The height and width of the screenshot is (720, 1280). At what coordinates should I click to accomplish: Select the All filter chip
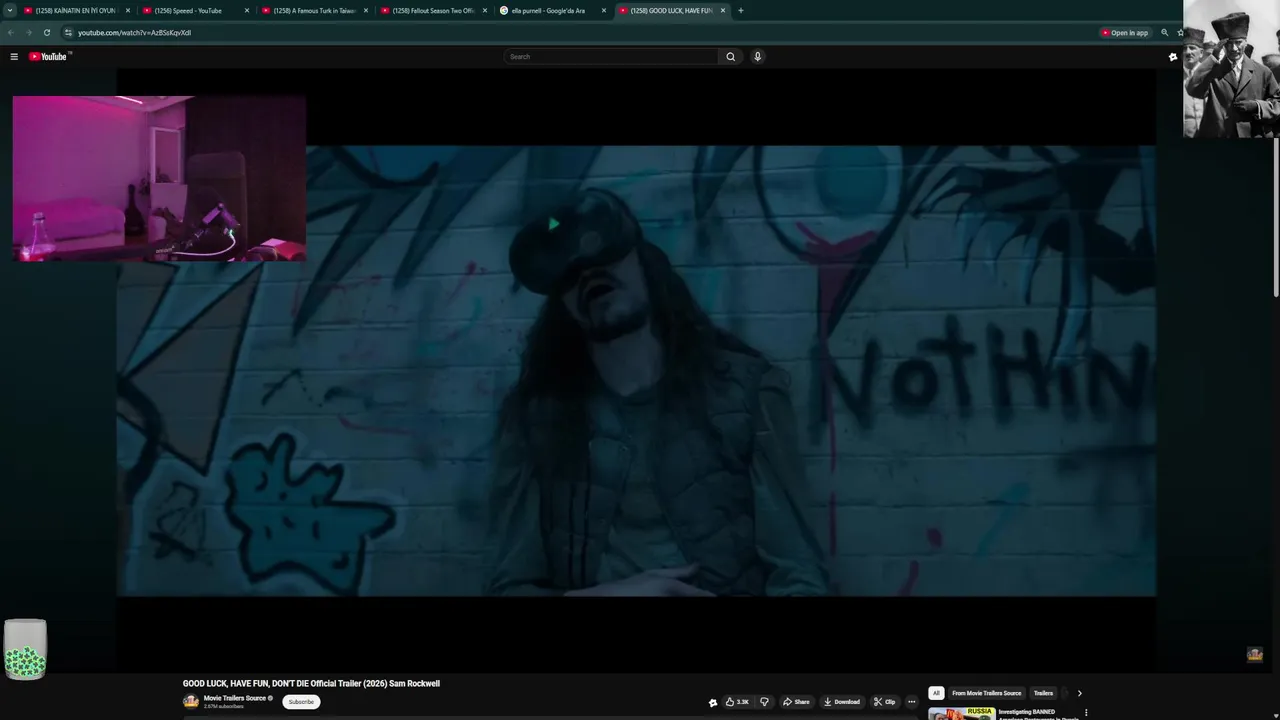936,693
